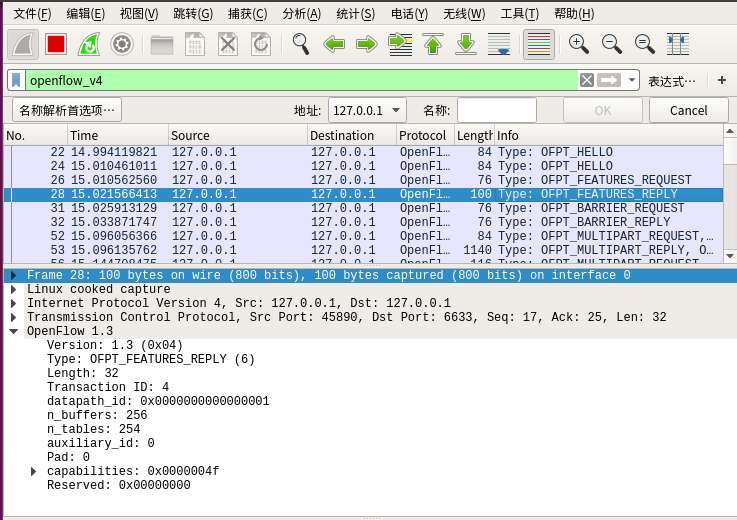This screenshot has height=520, width=737.
Task: Select packet 22 OFPT_HELLO row
Action: [363, 152]
